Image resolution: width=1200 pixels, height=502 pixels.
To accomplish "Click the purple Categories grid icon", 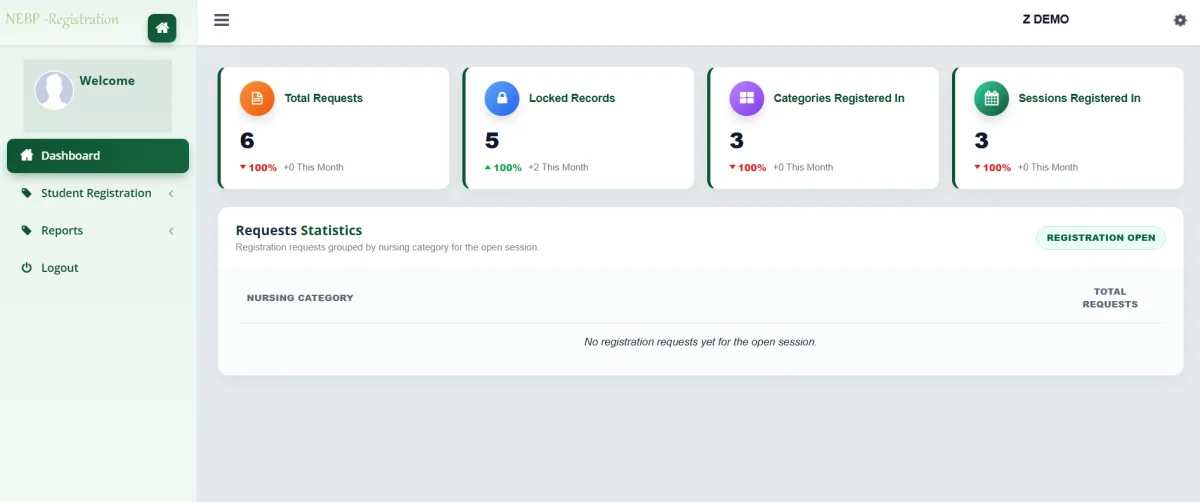I will coord(746,98).
